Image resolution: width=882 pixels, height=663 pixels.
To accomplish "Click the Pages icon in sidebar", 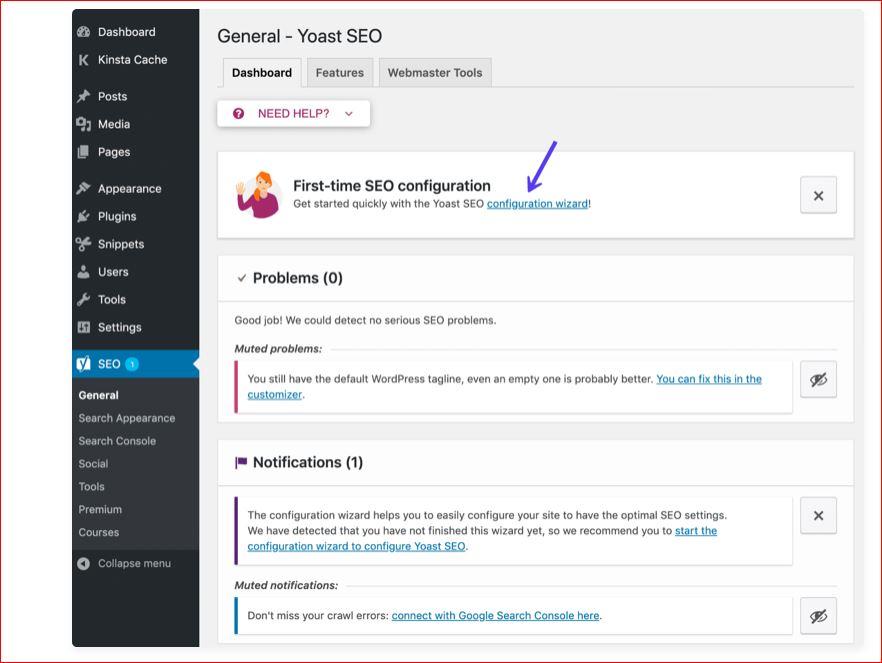I will click(x=83, y=152).
